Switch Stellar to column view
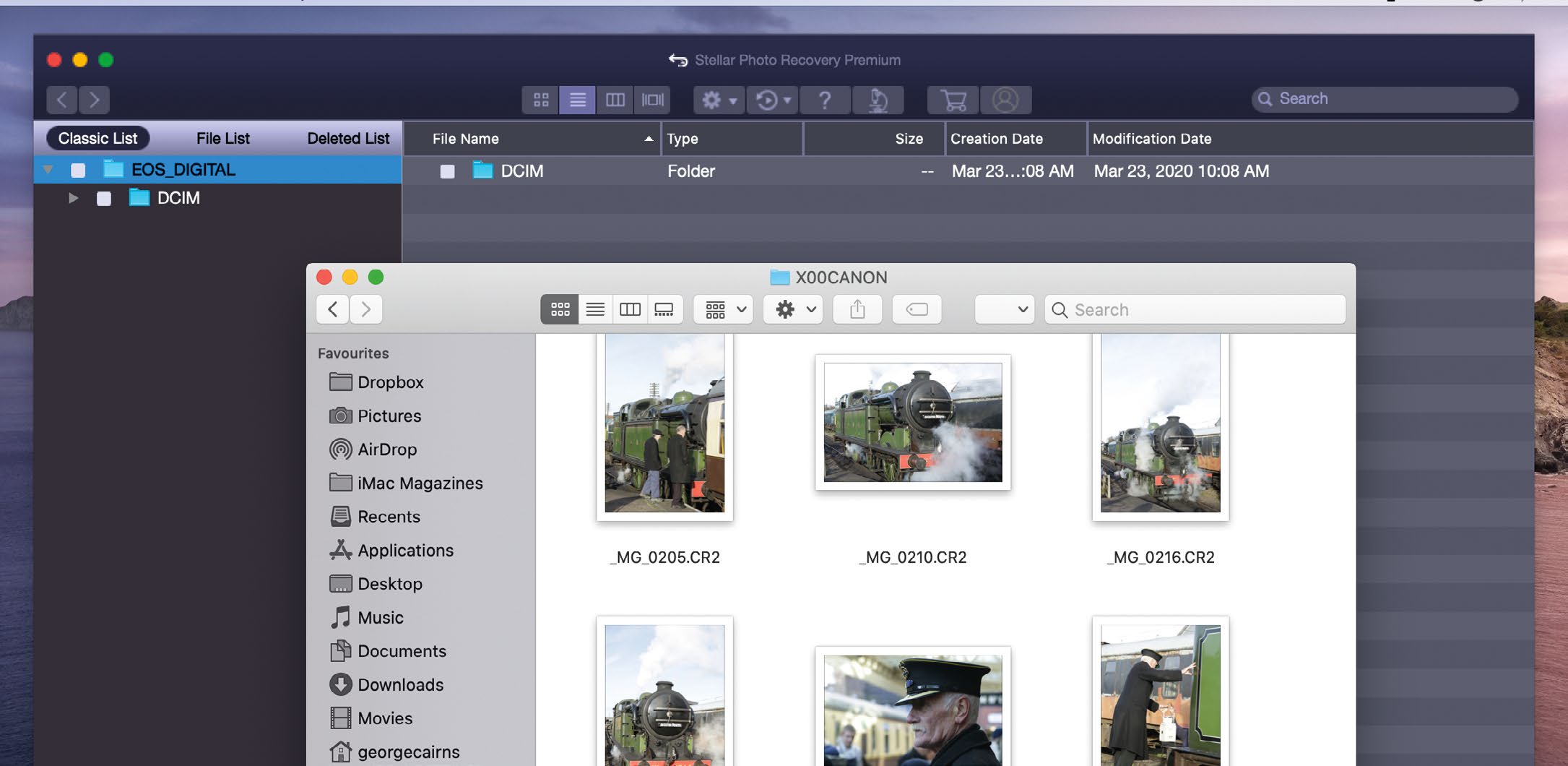This screenshot has height=766, width=1568. click(615, 100)
